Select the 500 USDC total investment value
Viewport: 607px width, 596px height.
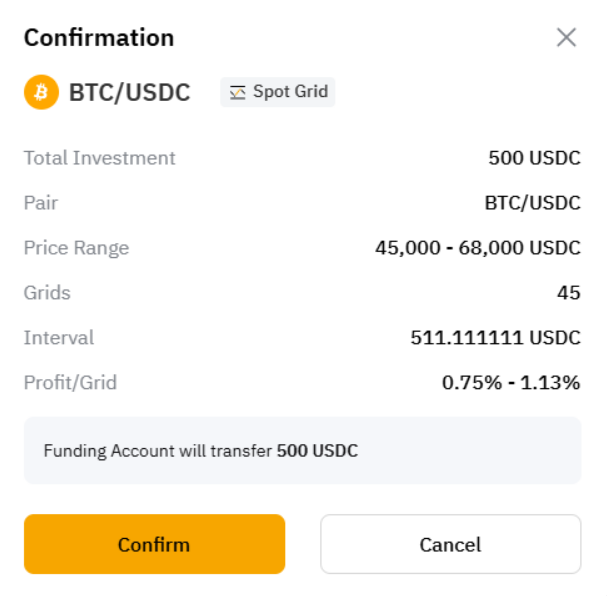tap(534, 158)
